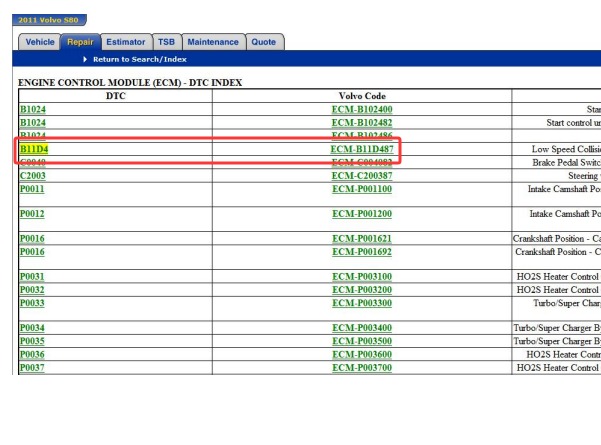Click Volvo code ECM-P001692
601x445 pixels.
point(362,252)
